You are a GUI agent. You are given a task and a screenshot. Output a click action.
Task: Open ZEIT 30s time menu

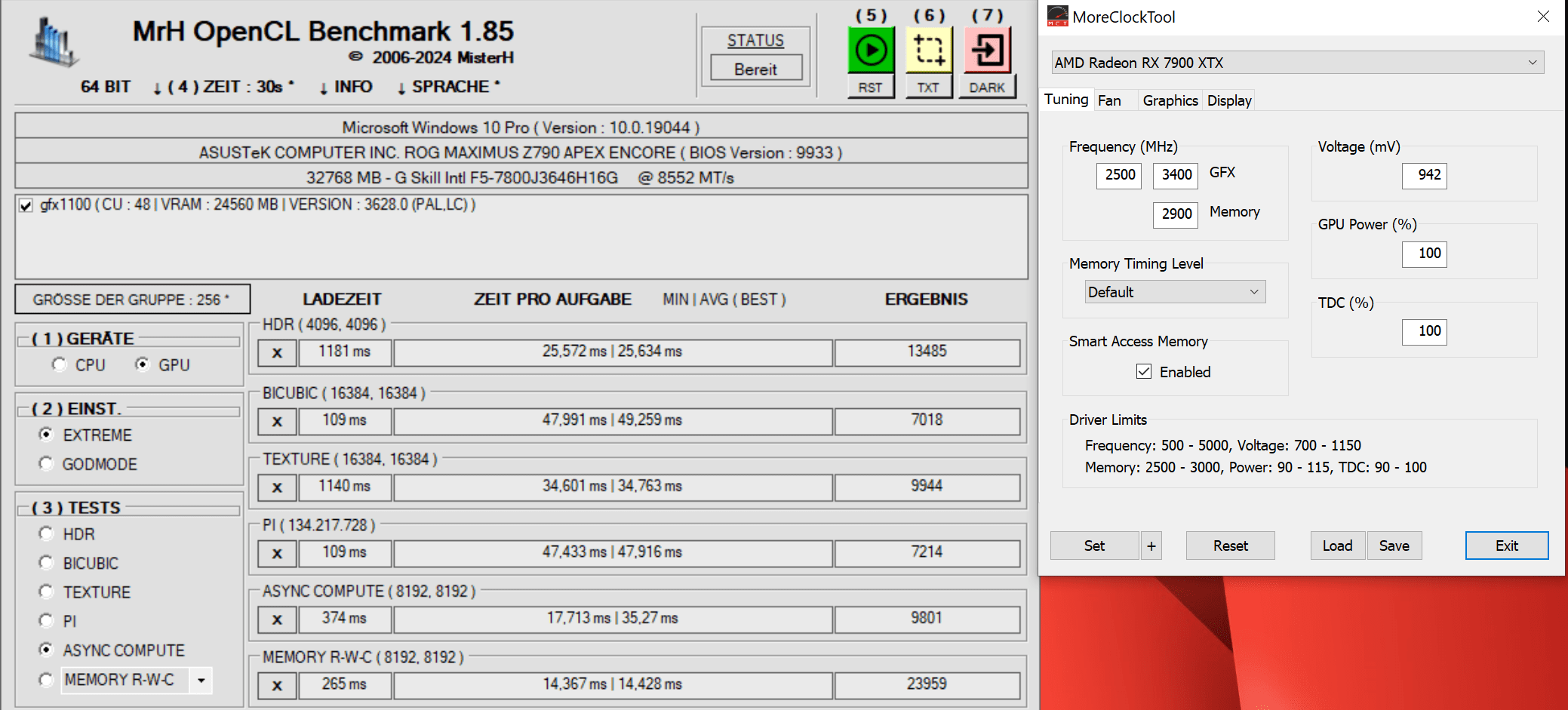click(224, 87)
